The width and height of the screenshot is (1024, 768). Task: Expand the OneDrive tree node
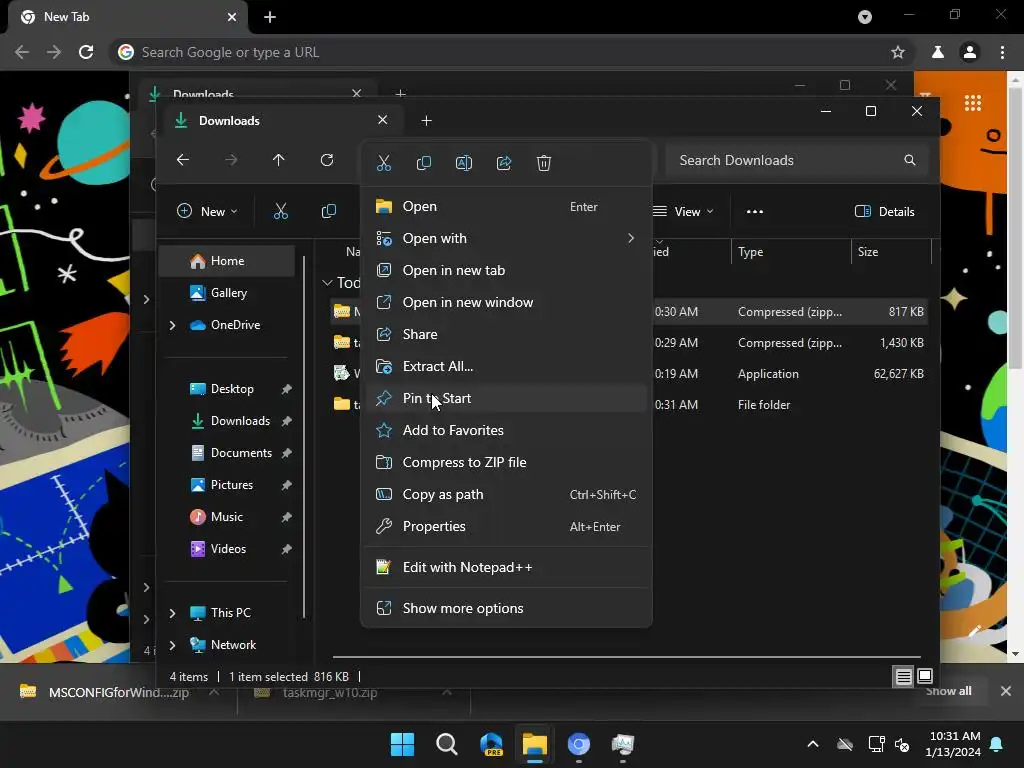point(172,325)
